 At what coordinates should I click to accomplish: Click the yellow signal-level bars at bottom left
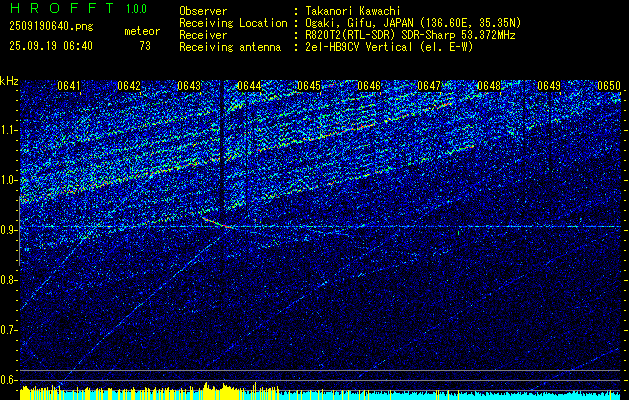(x=149, y=392)
